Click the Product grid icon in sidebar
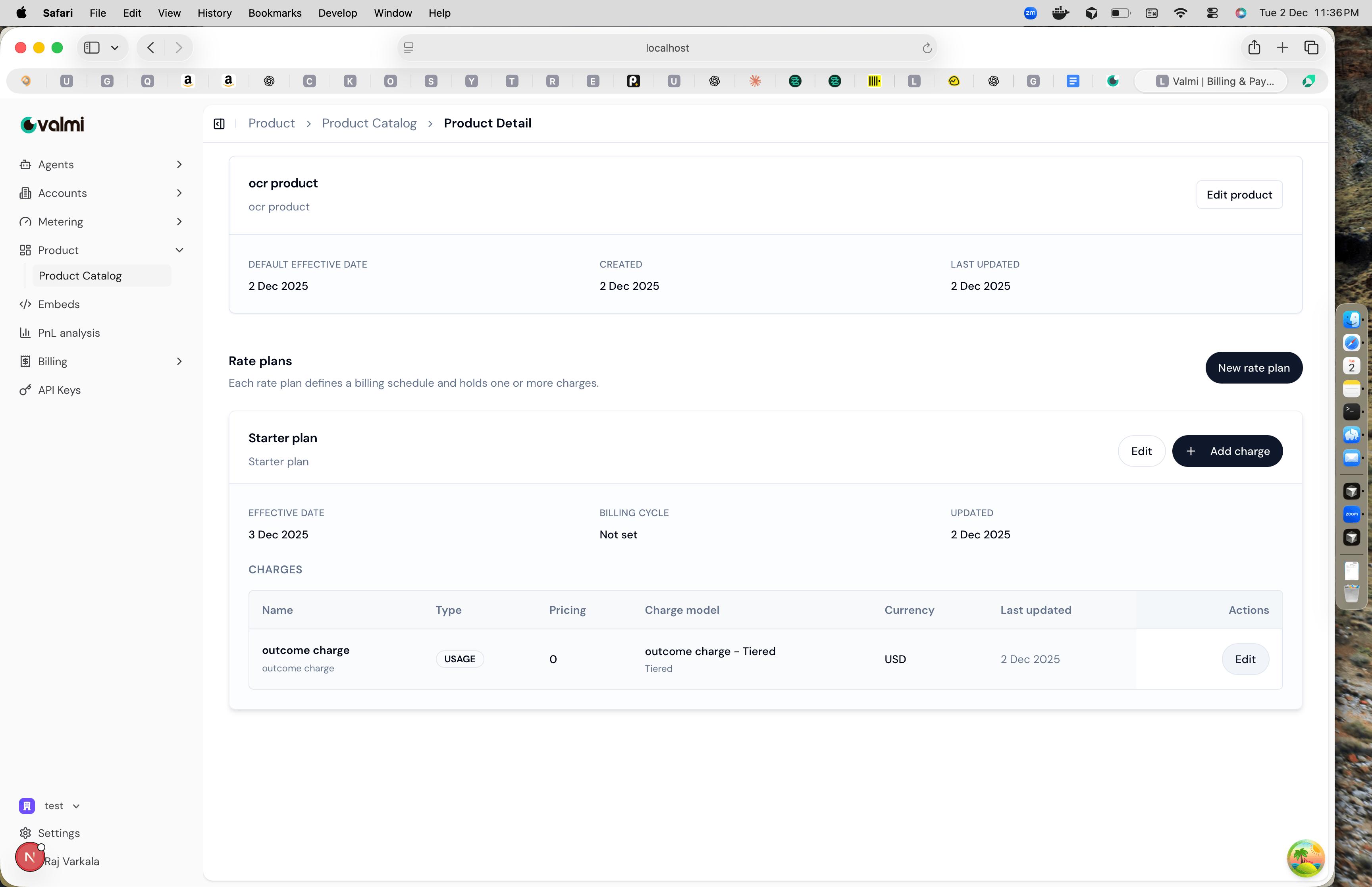Screen dimensions: 1372x887 (25, 251)
